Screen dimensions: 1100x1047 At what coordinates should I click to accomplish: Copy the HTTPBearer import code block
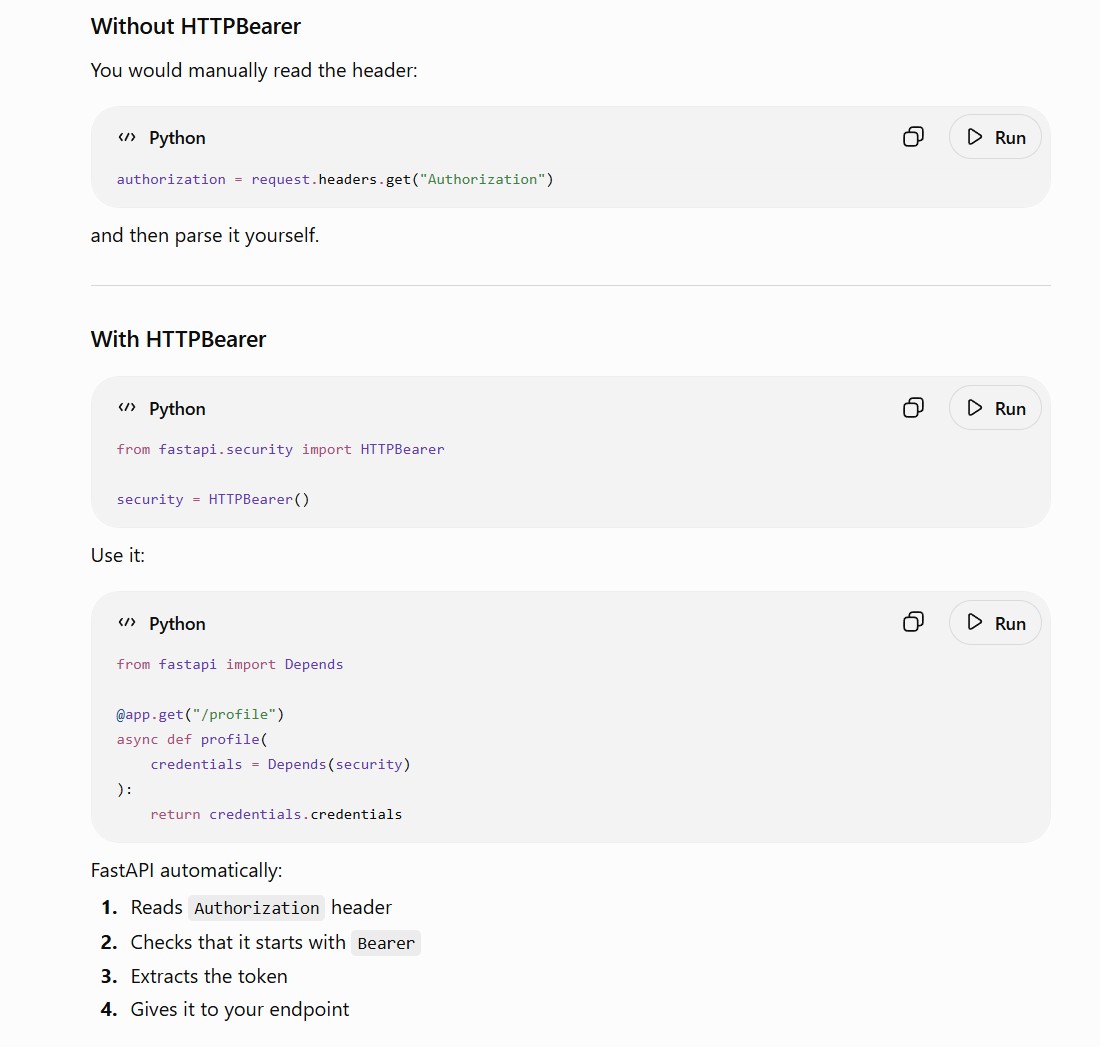pos(913,408)
